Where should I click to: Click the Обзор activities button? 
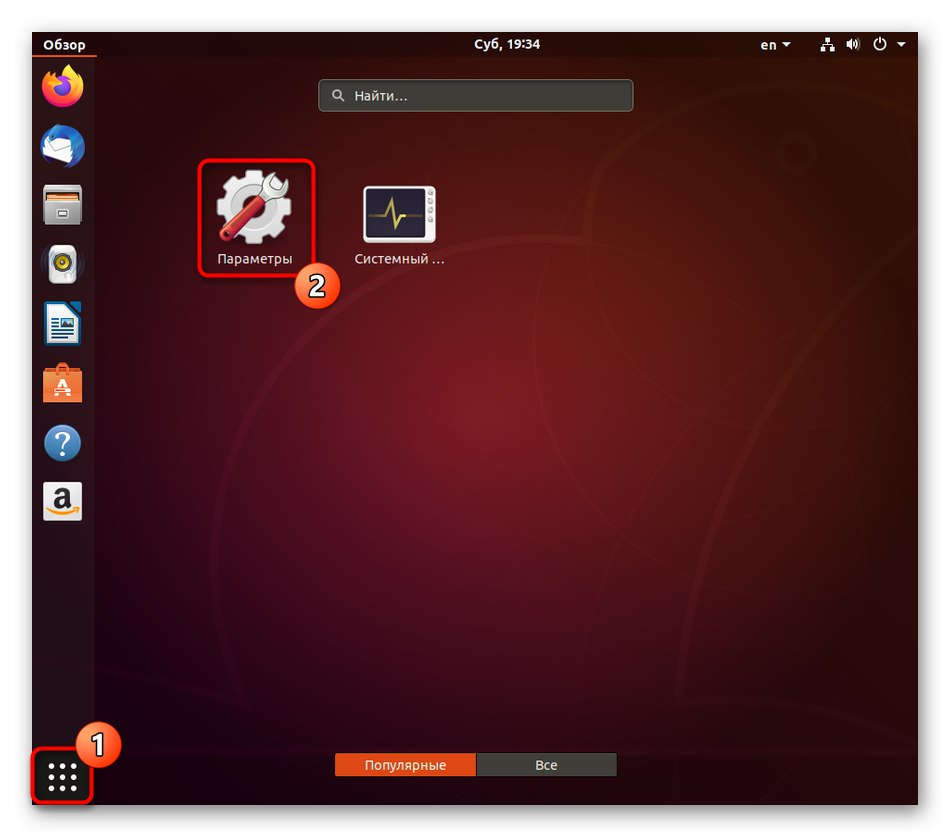click(x=64, y=45)
